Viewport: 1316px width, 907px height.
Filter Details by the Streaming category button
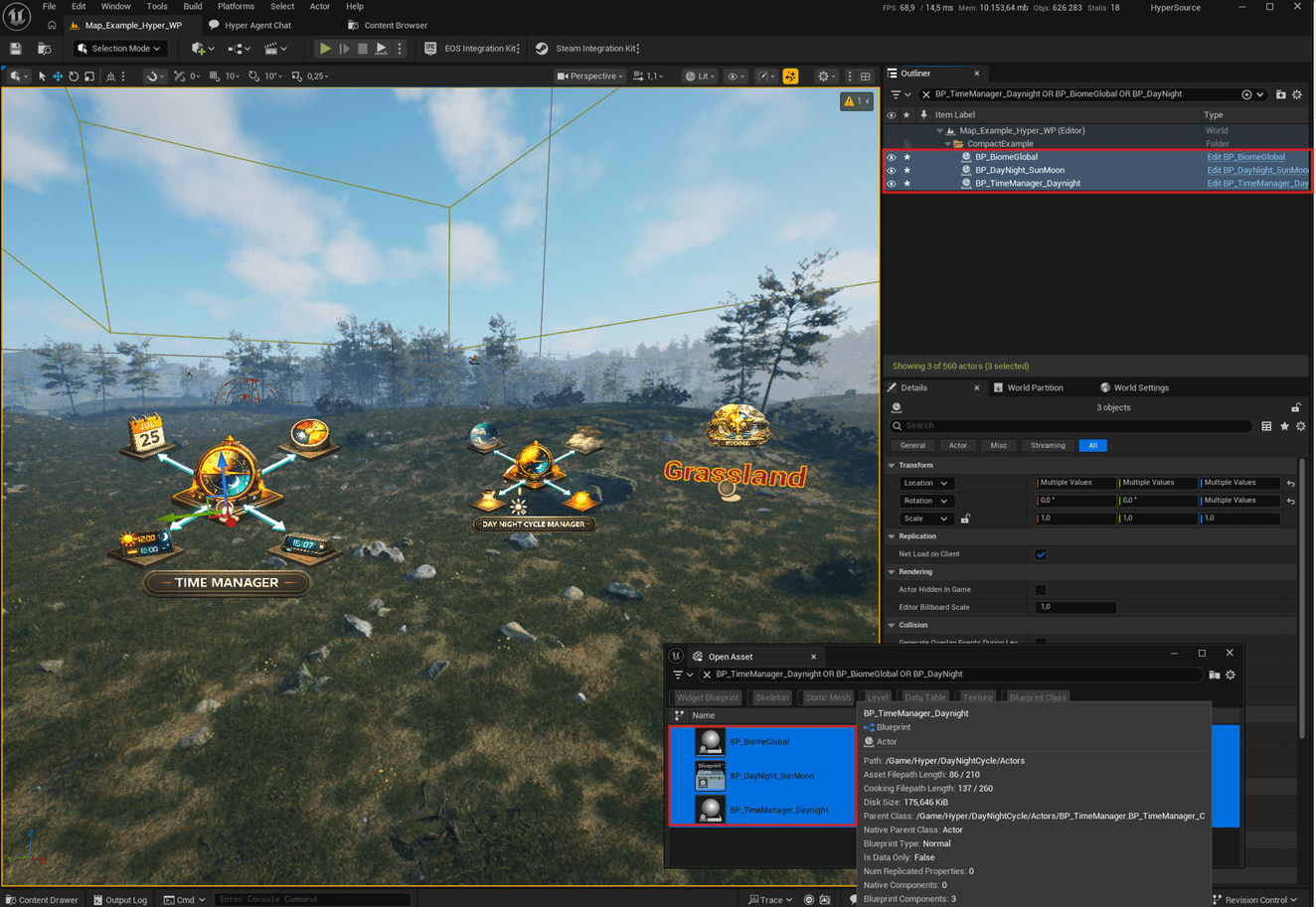(x=1048, y=445)
